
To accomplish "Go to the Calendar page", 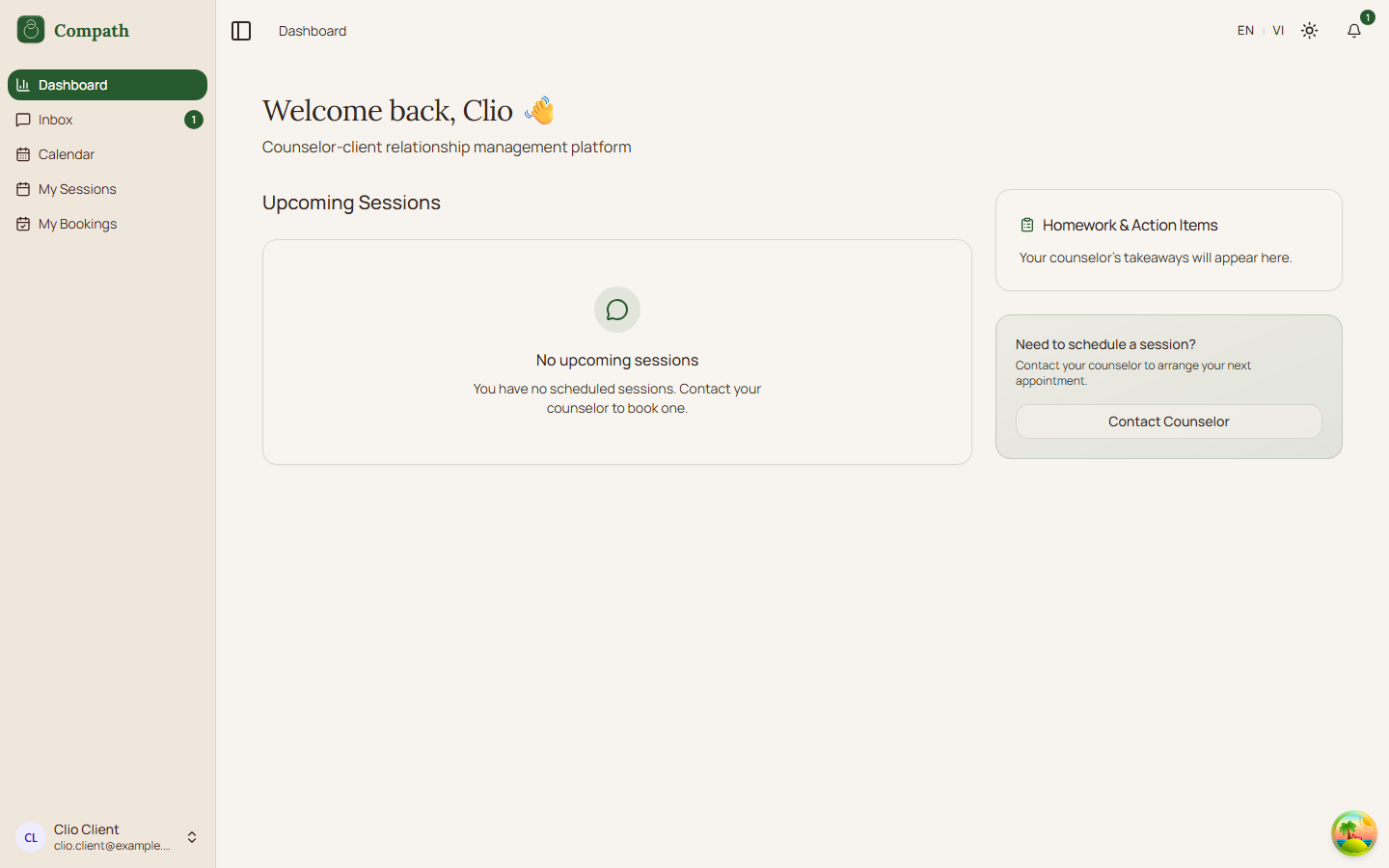I will tap(66, 154).
